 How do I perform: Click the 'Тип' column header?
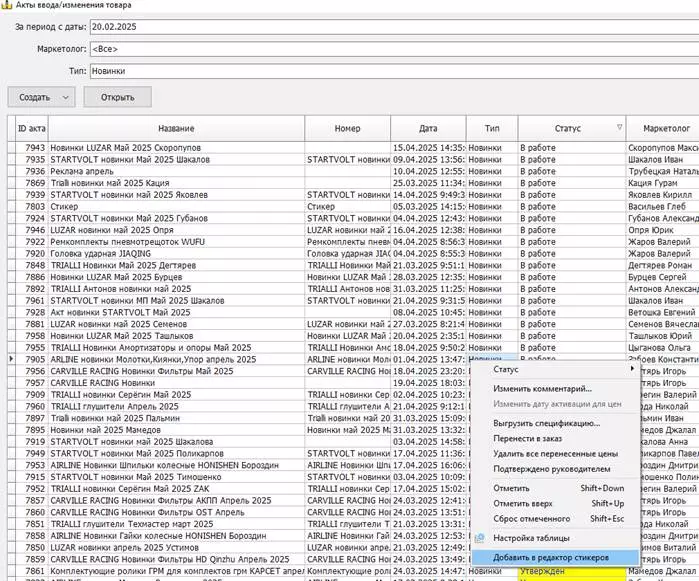[492, 128]
